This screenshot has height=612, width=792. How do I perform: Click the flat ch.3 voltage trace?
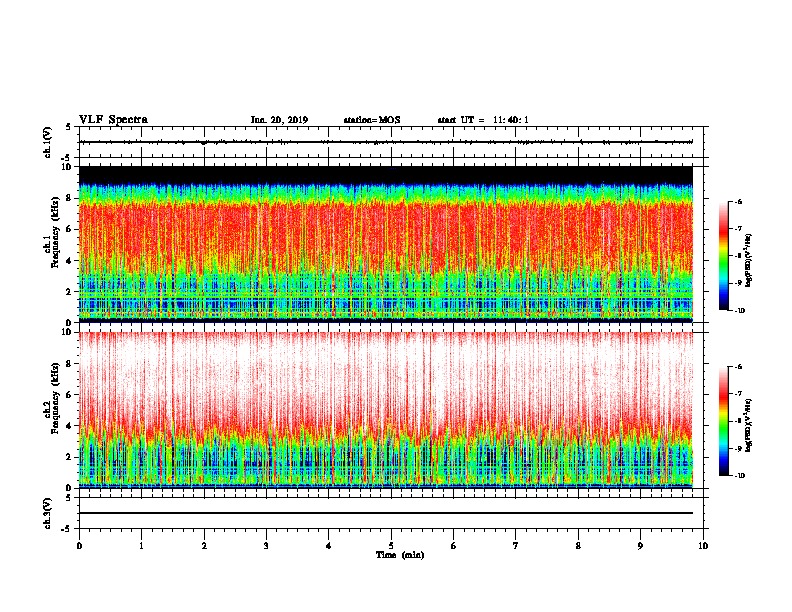[x=386, y=513]
